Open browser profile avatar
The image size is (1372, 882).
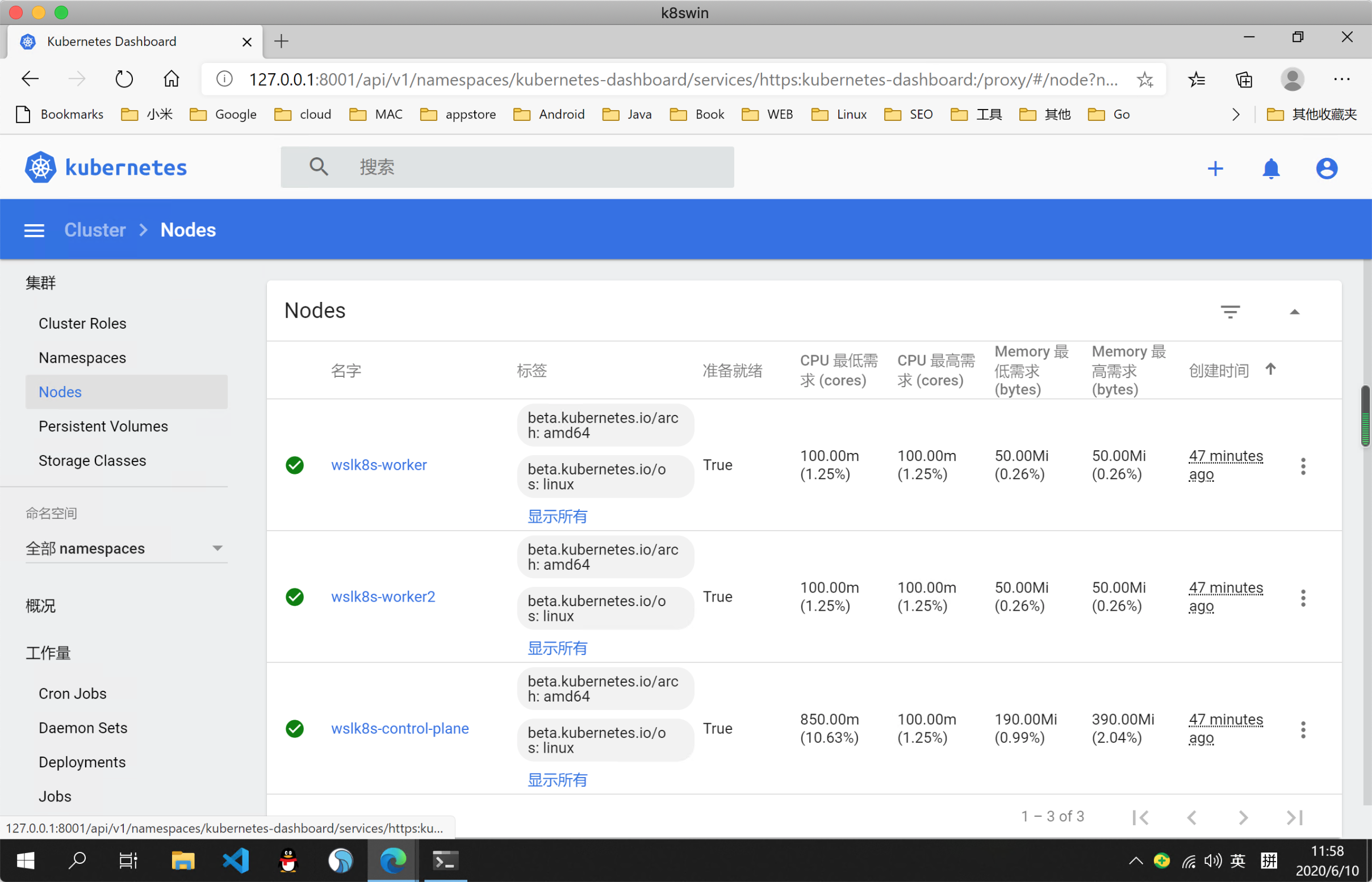point(1292,79)
